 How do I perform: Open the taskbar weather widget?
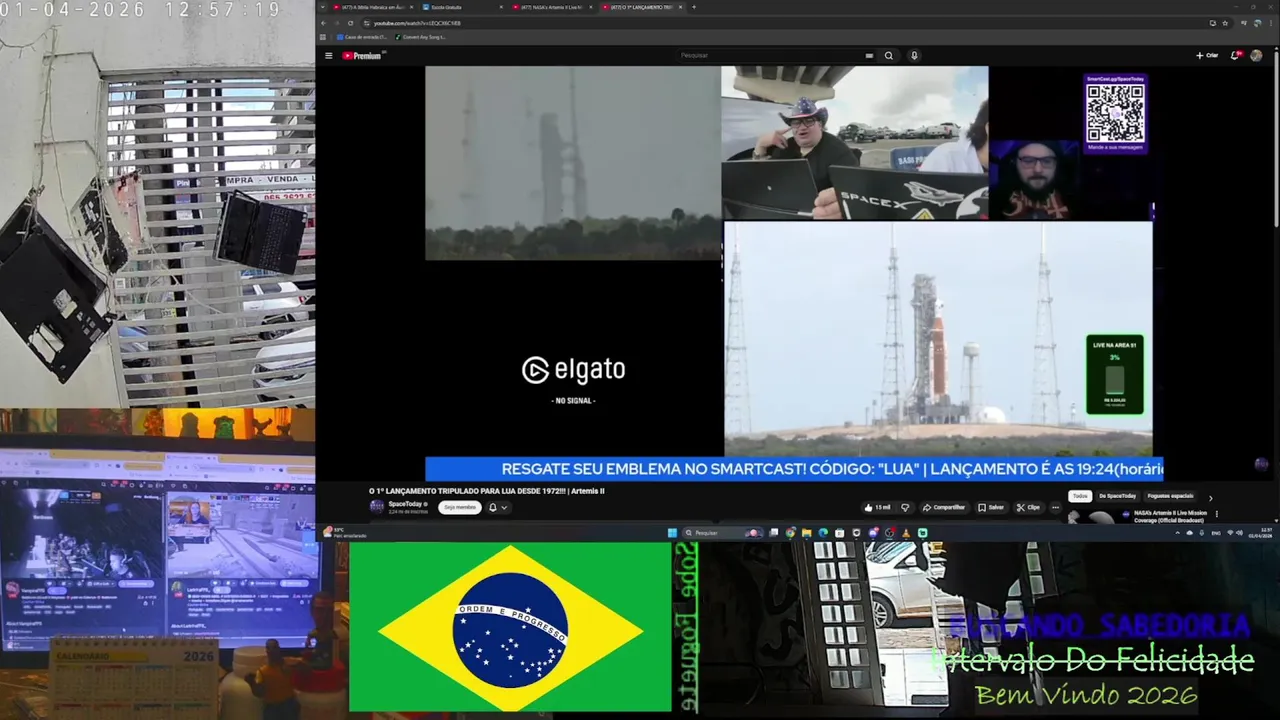344,533
